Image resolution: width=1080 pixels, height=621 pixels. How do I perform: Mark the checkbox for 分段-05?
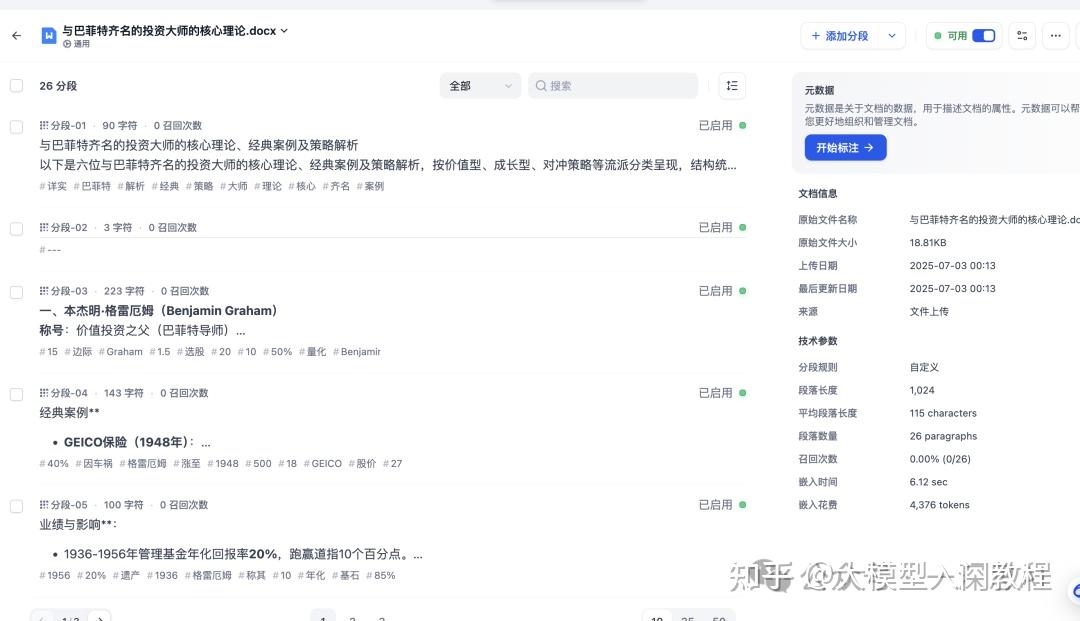[17, 506]
